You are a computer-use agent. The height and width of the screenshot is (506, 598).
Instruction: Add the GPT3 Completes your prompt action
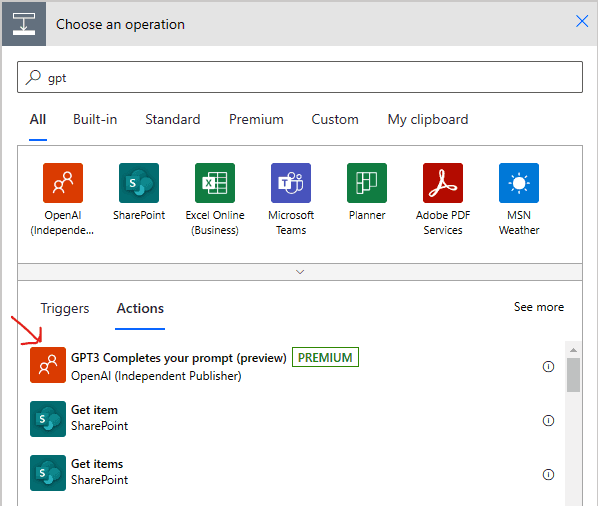coord(195,365)
